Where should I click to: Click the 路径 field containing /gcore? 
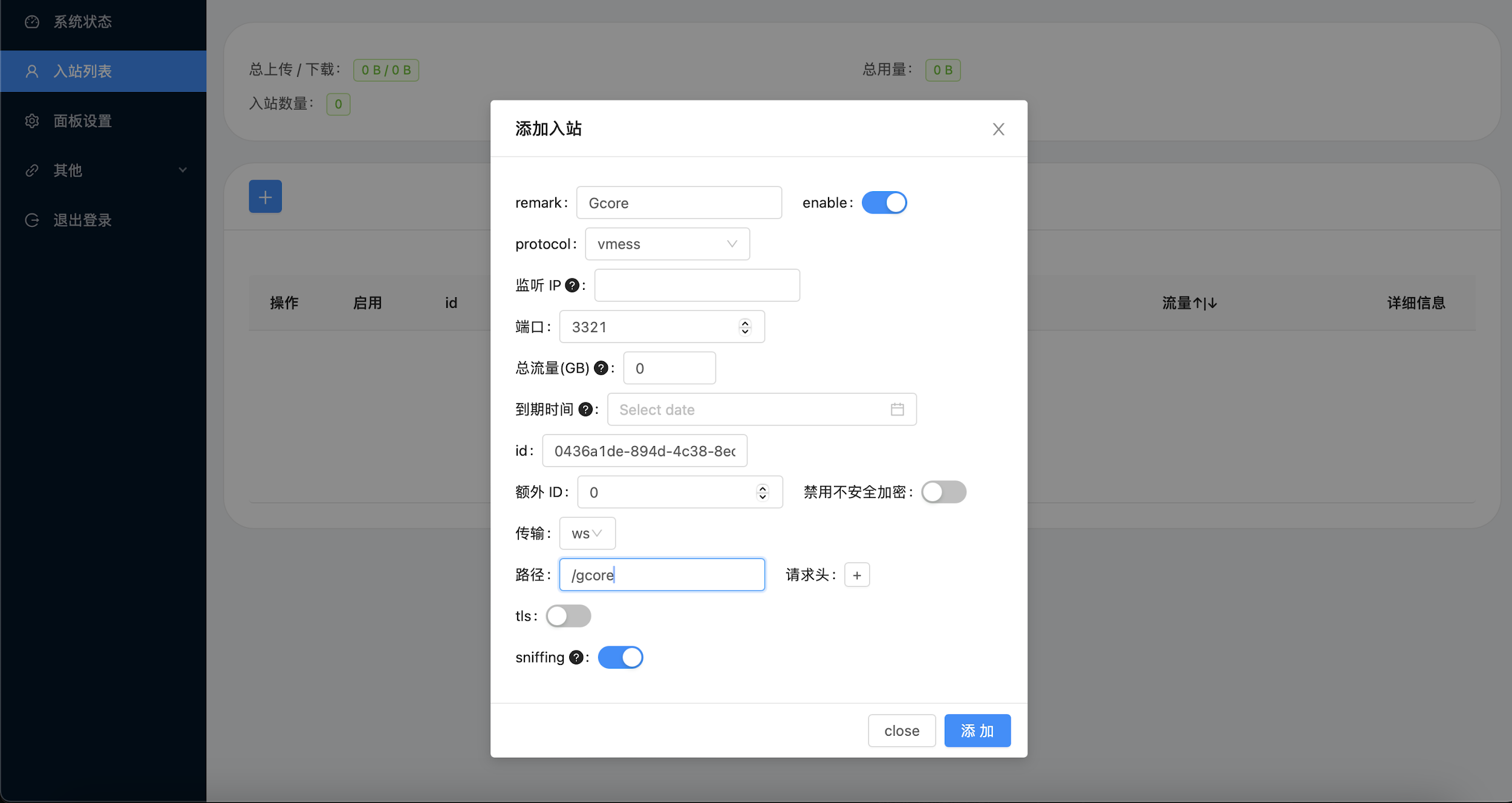[x=662, y=575]
